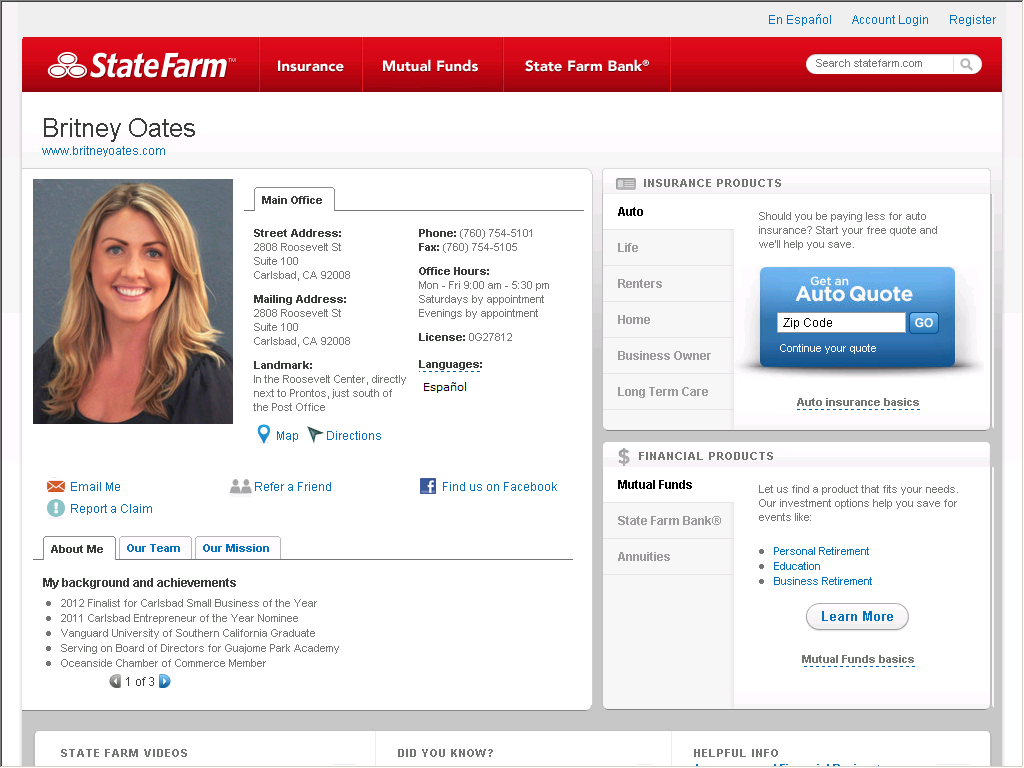Click the Languages label link
The image size is (1024, 768).
point(450,364)
